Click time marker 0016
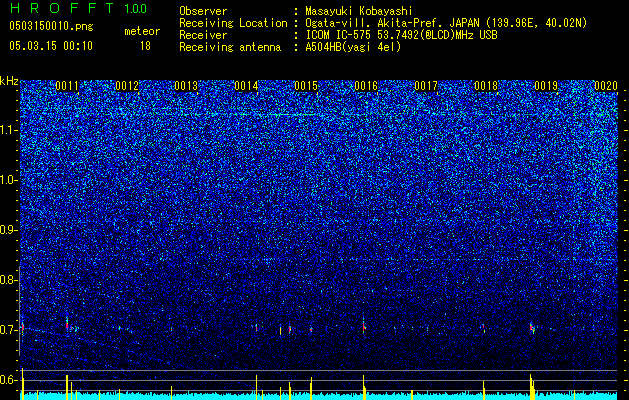 click(x=366, y=86)
